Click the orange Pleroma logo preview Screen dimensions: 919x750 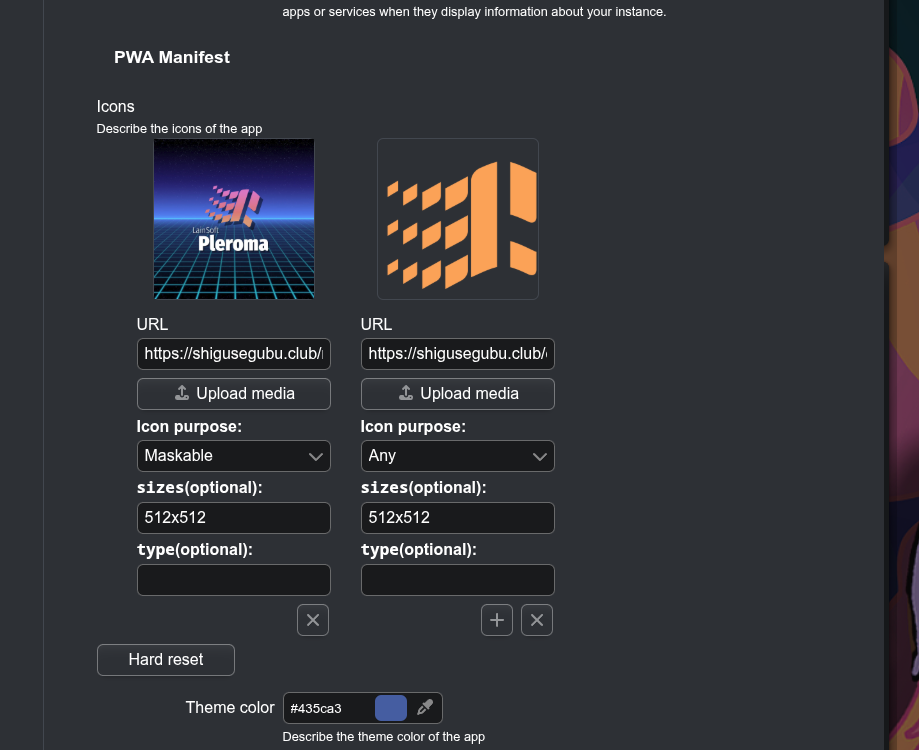point(458,219)
